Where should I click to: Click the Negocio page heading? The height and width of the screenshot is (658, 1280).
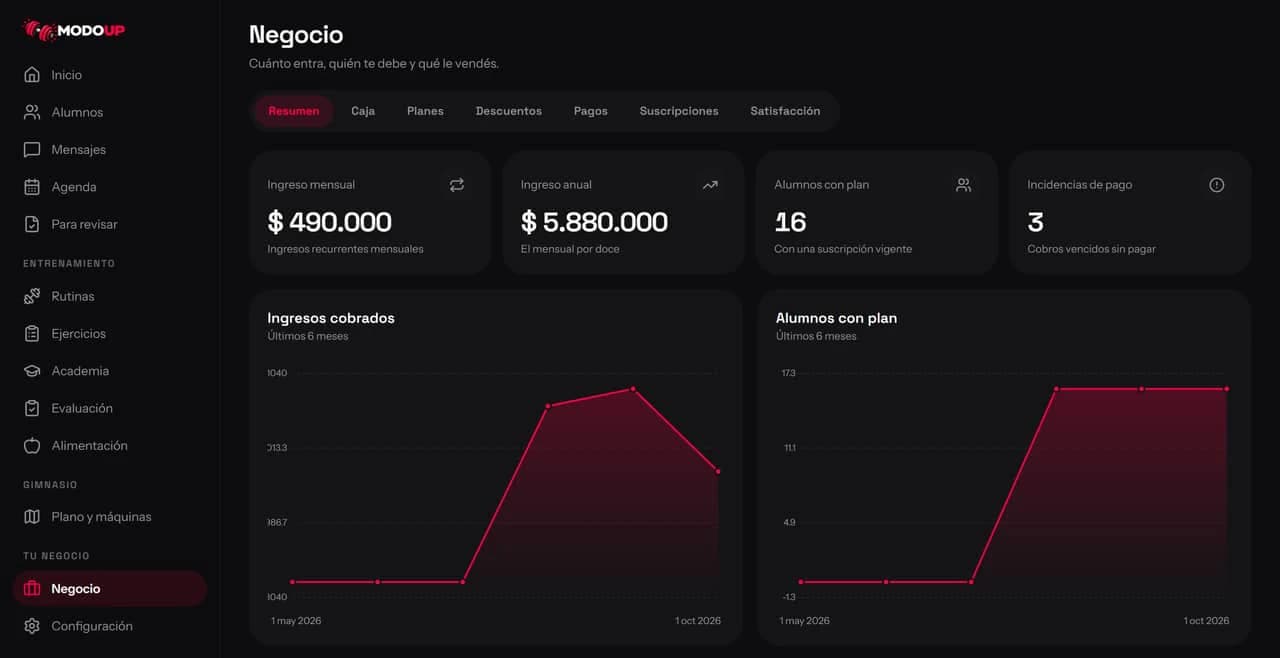296,35
